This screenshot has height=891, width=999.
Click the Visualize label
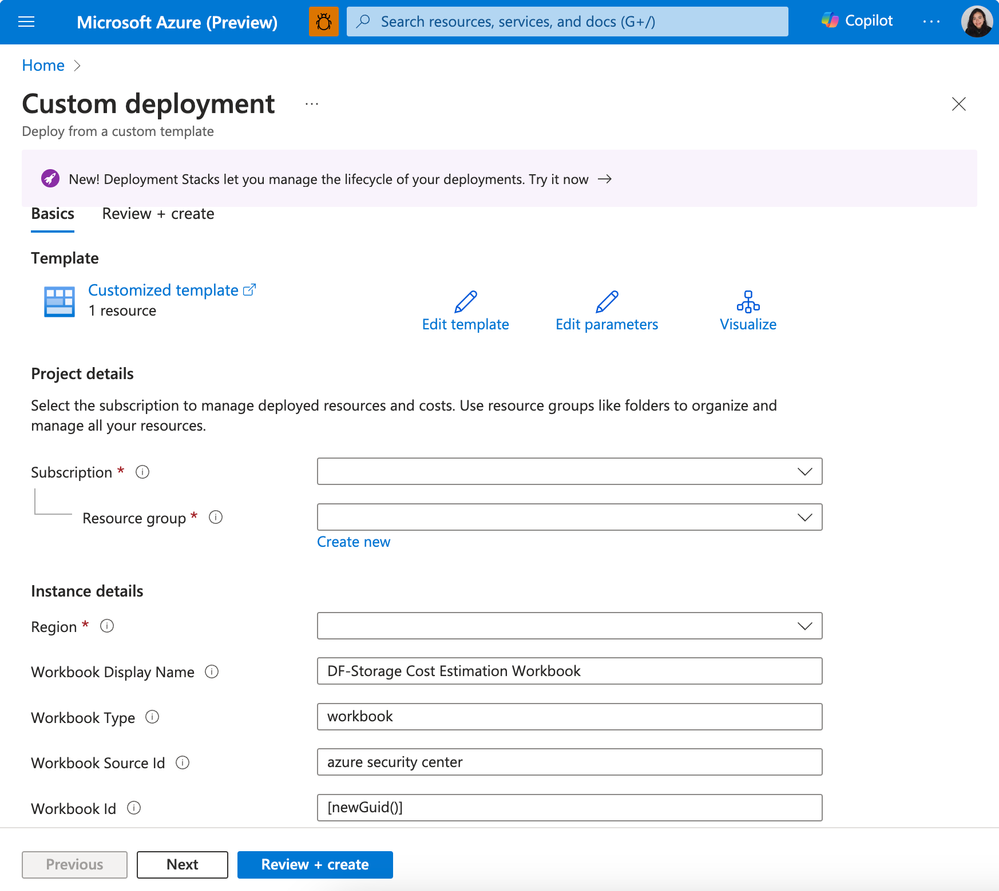point(748,324)
